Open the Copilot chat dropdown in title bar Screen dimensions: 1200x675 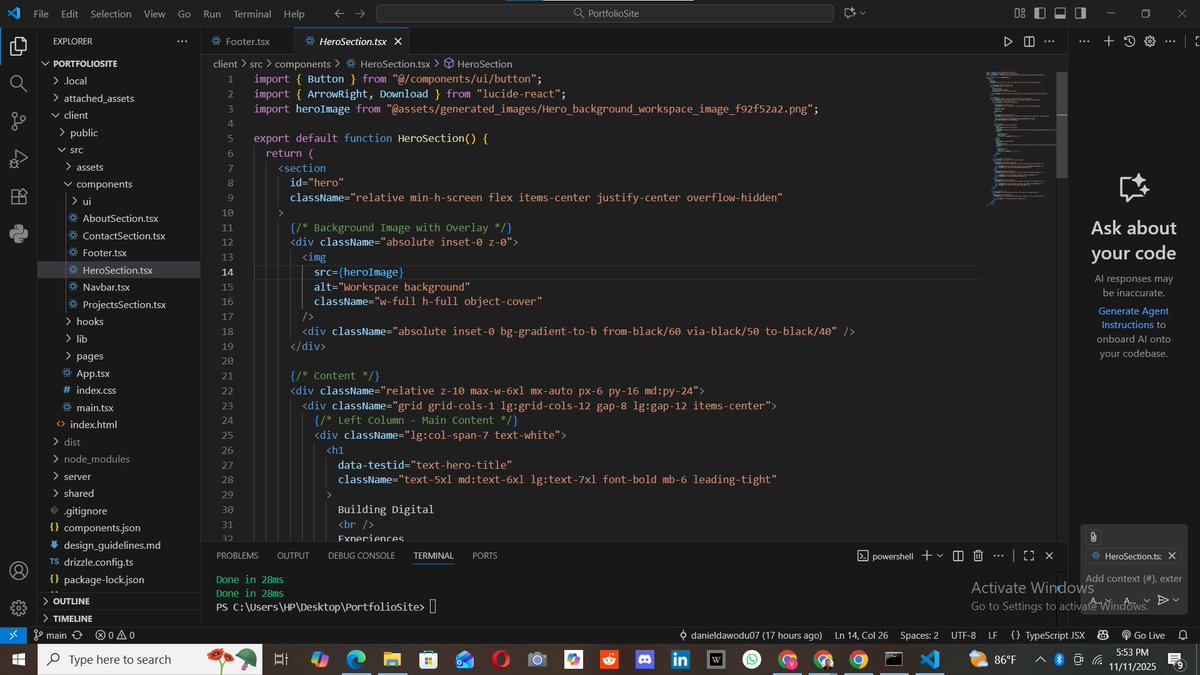863,13
